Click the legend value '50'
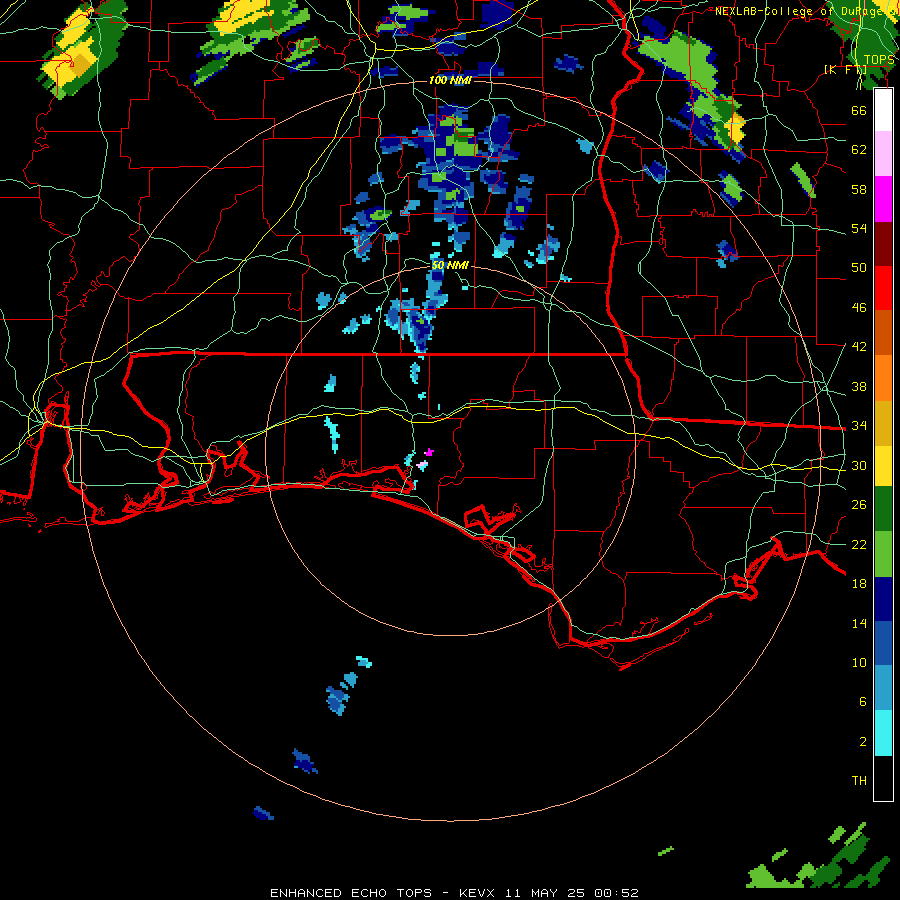This screenshot has height=900, width=900. pyautogui.click(x=859, y=268)
